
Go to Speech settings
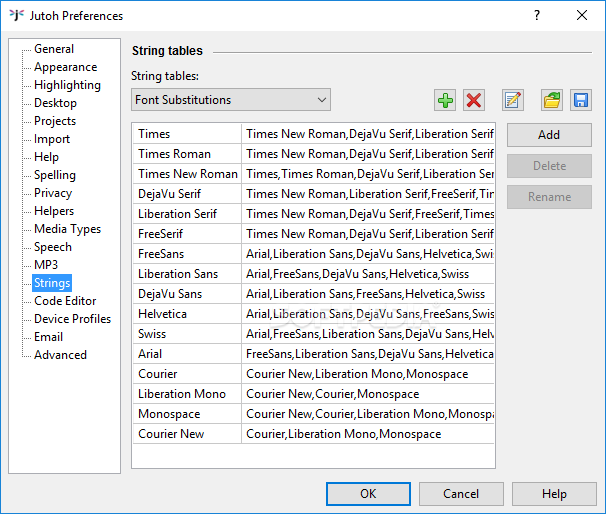click(53, 247)
